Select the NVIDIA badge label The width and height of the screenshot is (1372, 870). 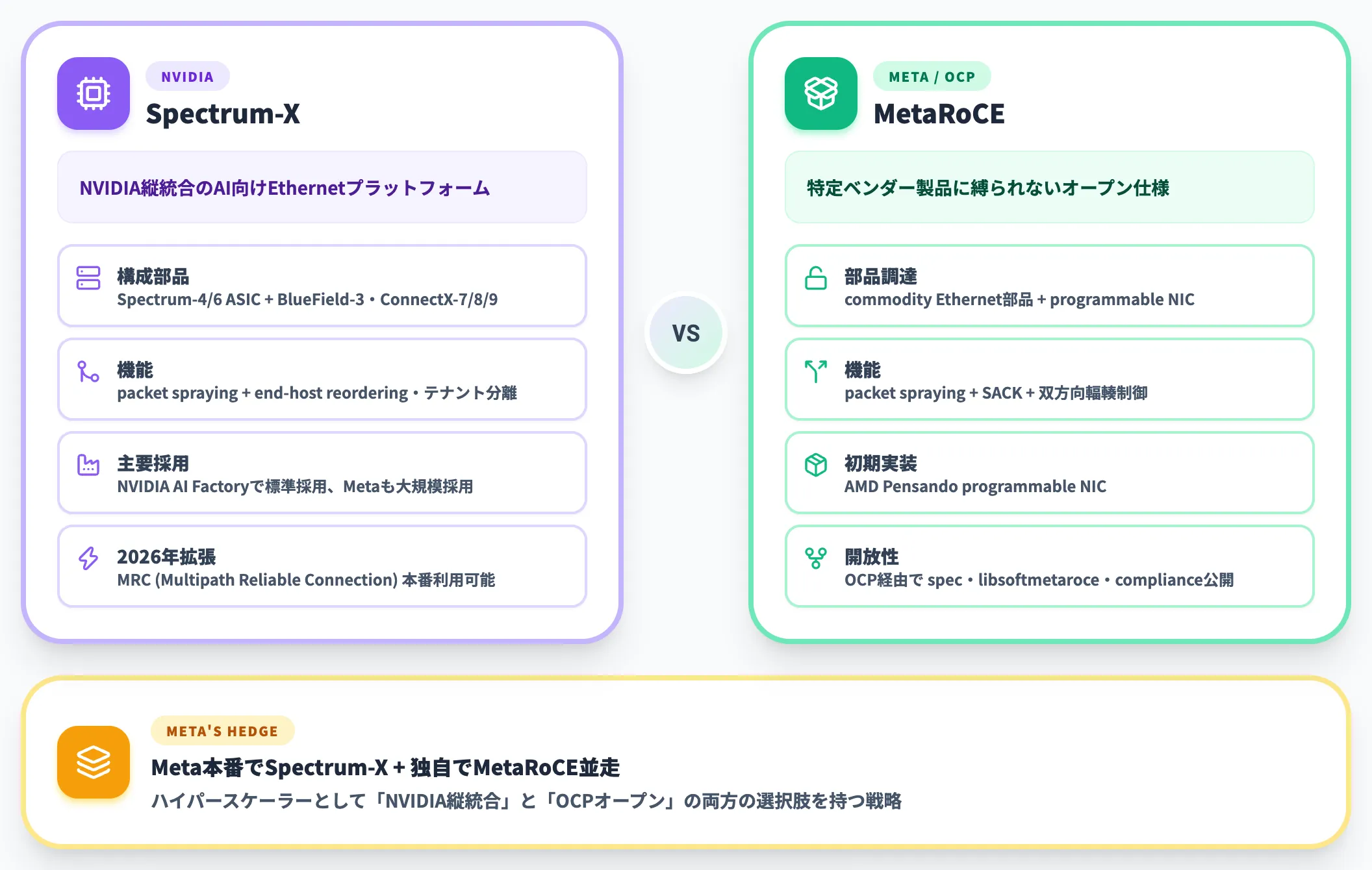coord(188,77)
